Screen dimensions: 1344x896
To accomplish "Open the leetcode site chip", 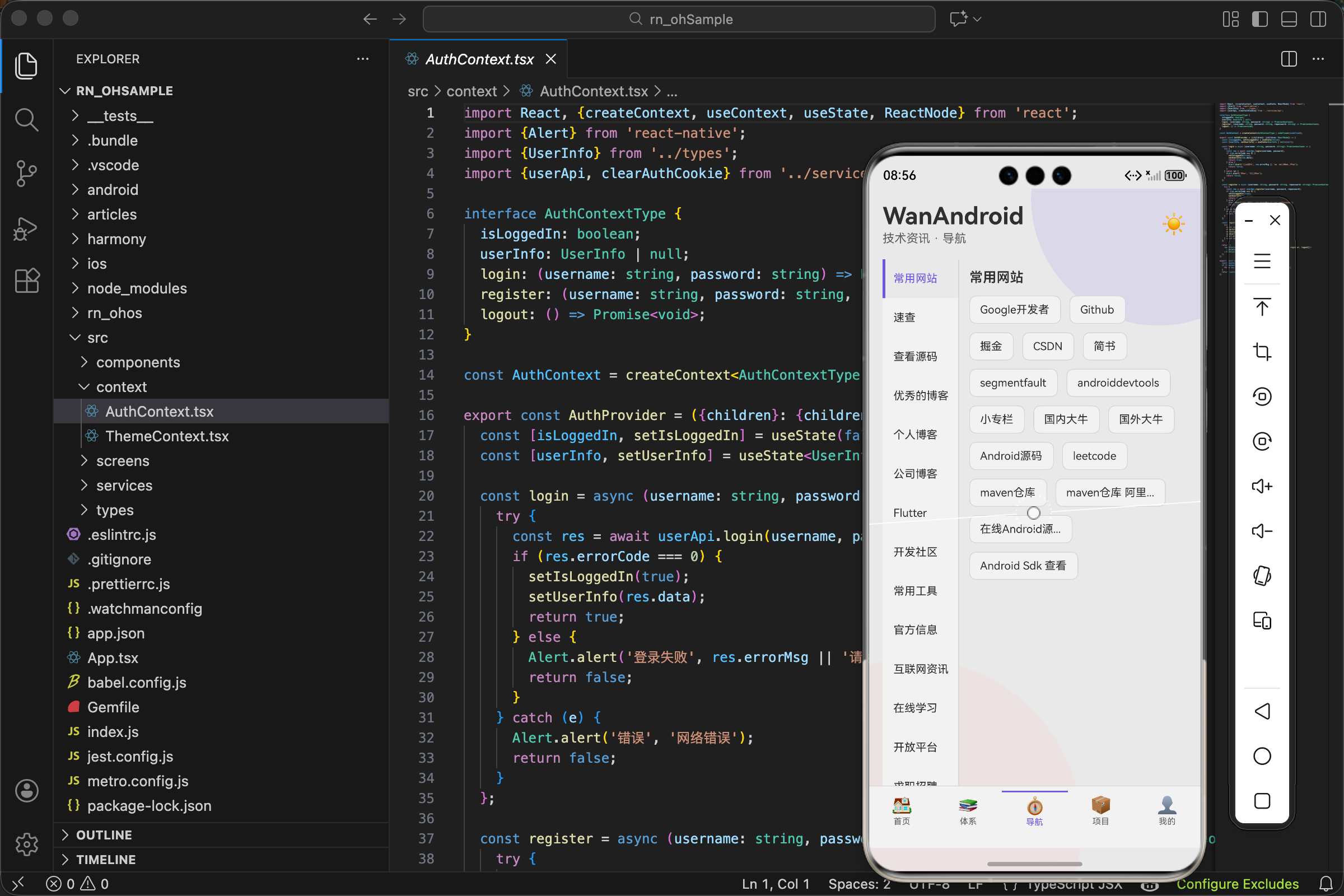I will pyautogui.click(x=1094, y=456).
